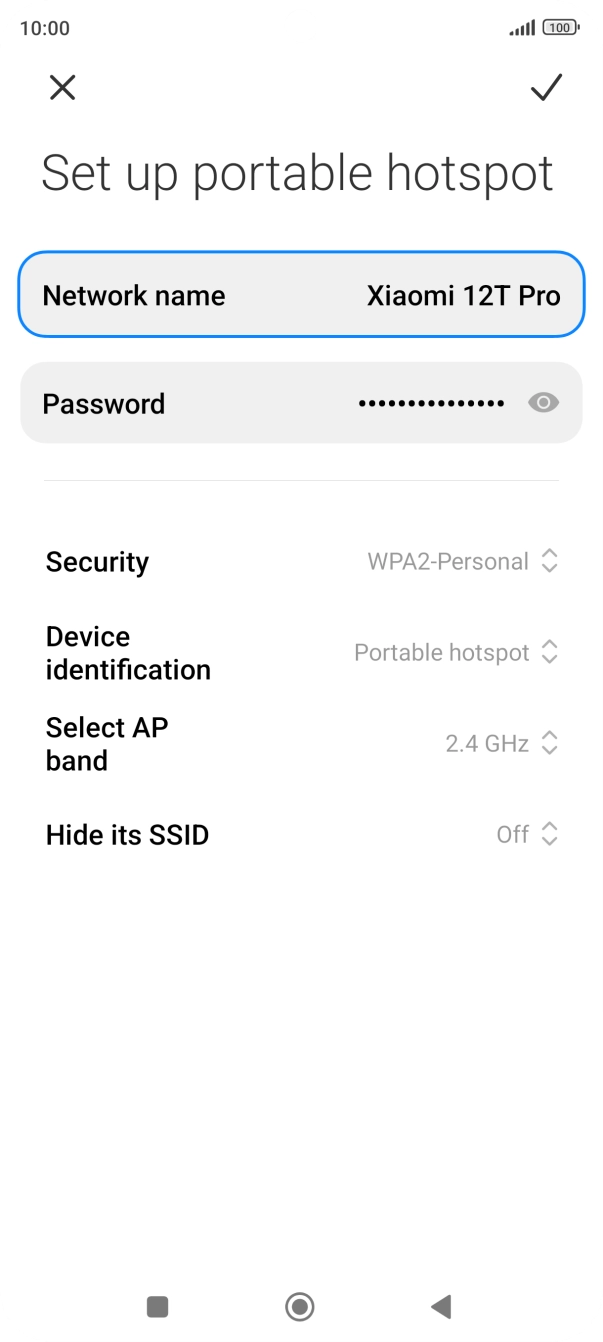Tap the X cancel icon
Image resolution: width=603 pixels, height=1342 pixels.
(x=62, y=88)
